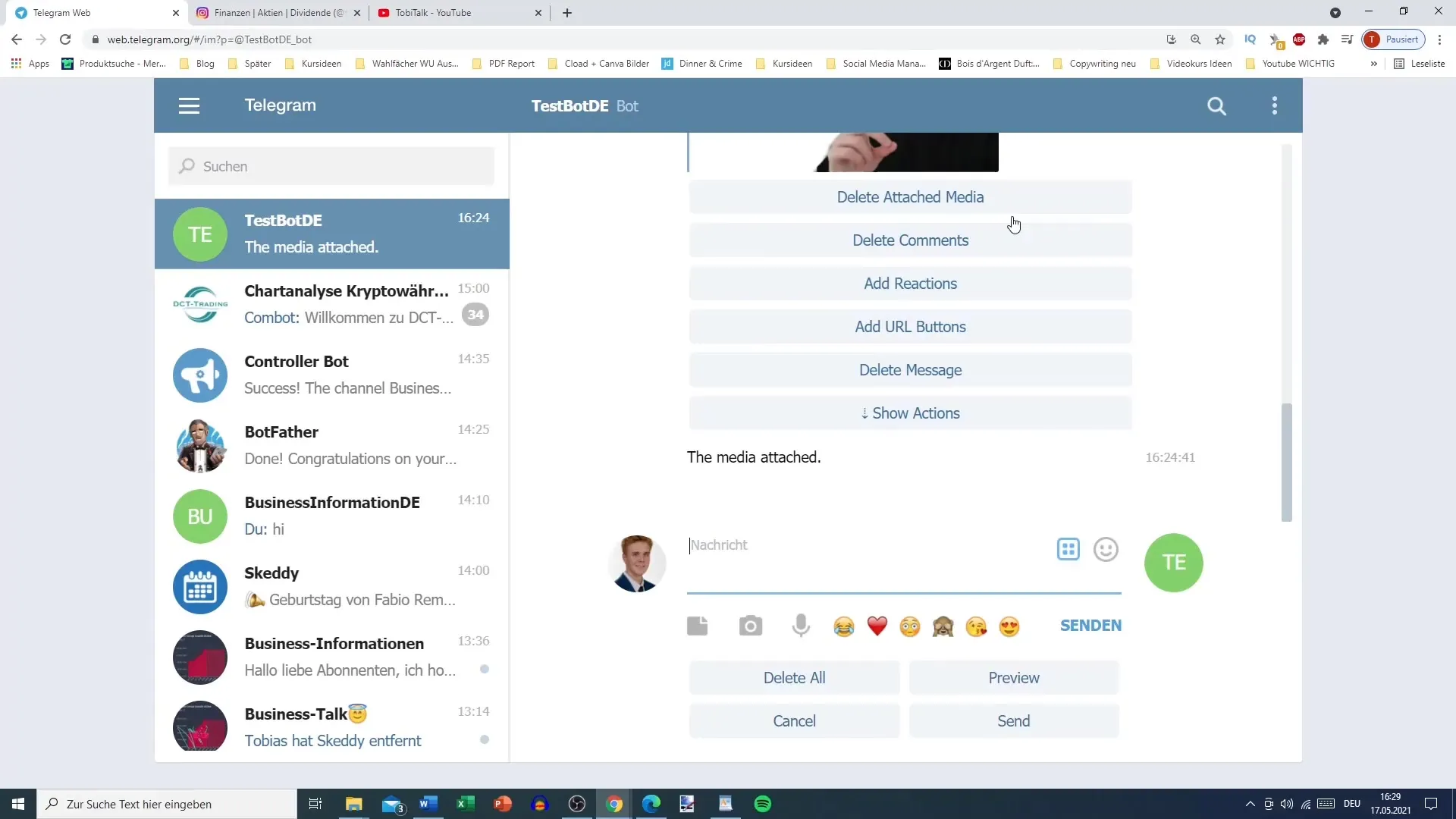Image resolution: width=1456 pixels, height=819 pixels.
Task: Tap the microphone icon for voice
Action: click(800, 625)
